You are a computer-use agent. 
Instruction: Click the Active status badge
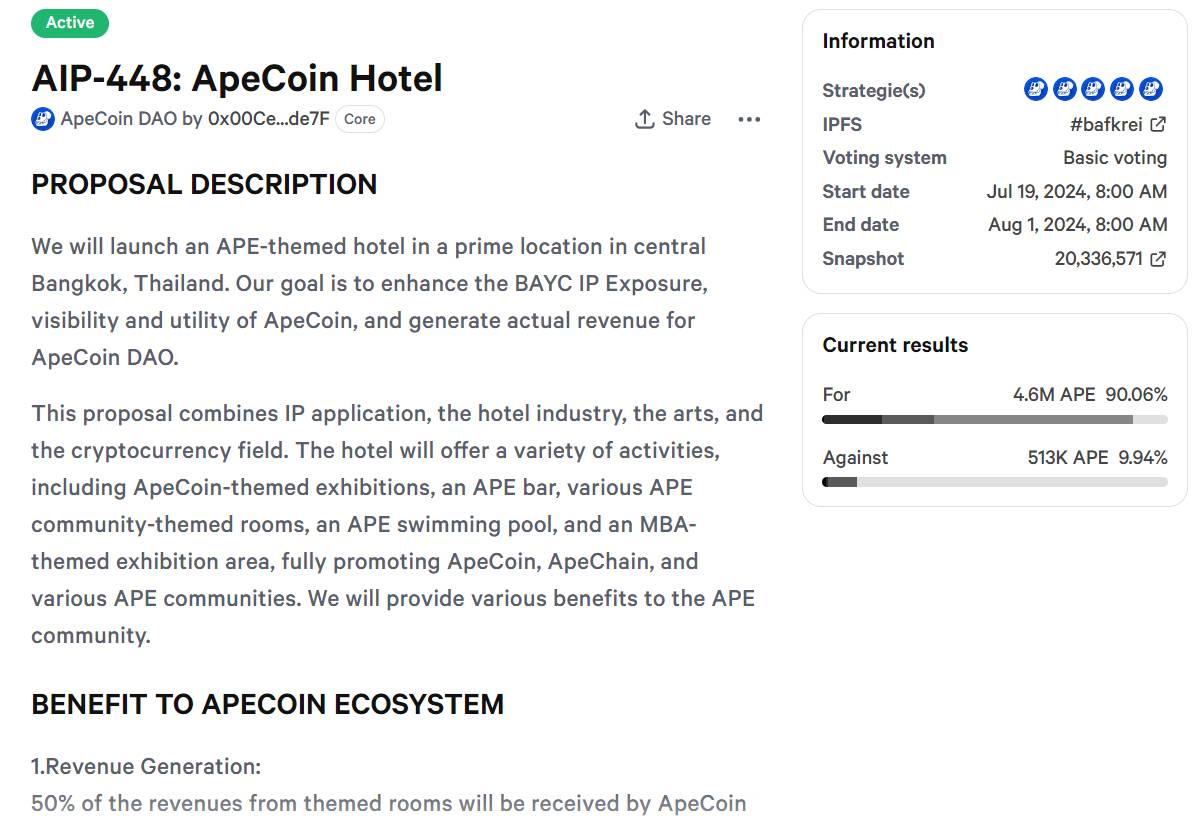coord(70,22)
